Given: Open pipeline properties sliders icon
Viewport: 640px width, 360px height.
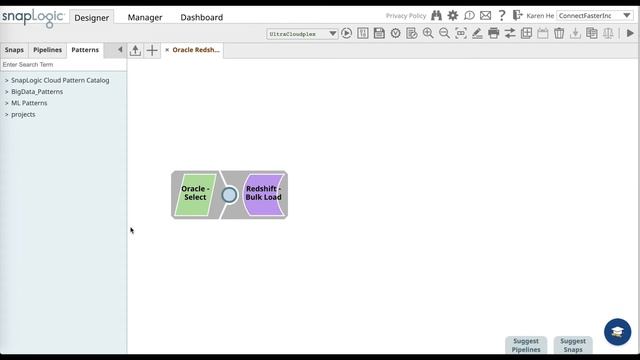Looking at the screenshot, I should pos(363,33).
